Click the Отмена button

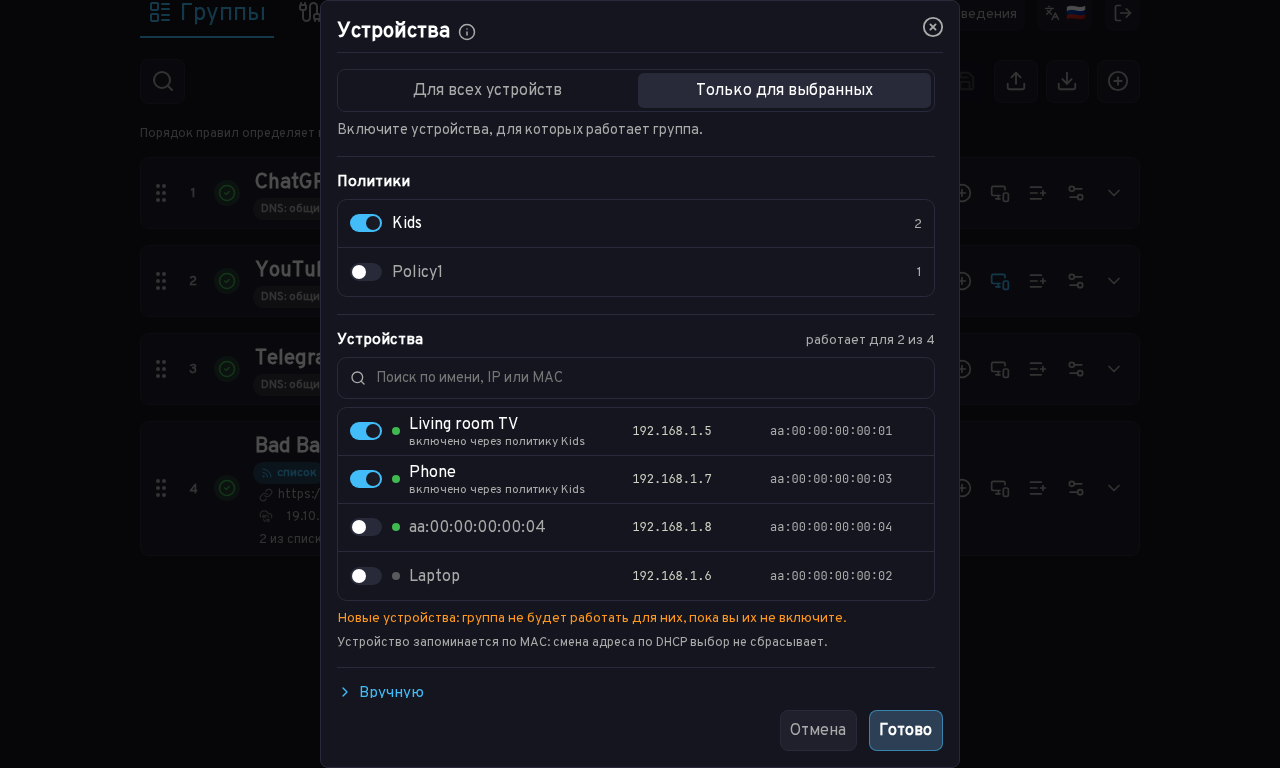click(x=818, y=730)
